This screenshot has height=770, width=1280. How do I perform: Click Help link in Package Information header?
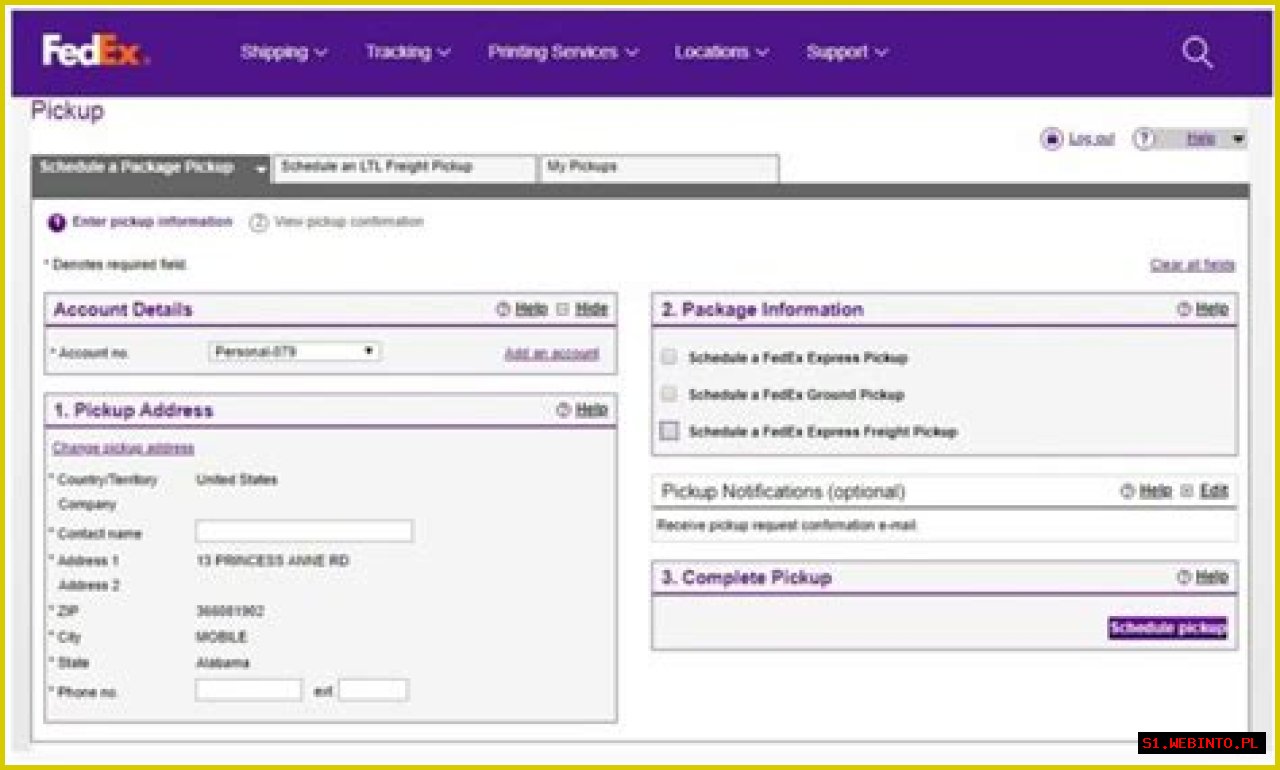click(1212, 310)
